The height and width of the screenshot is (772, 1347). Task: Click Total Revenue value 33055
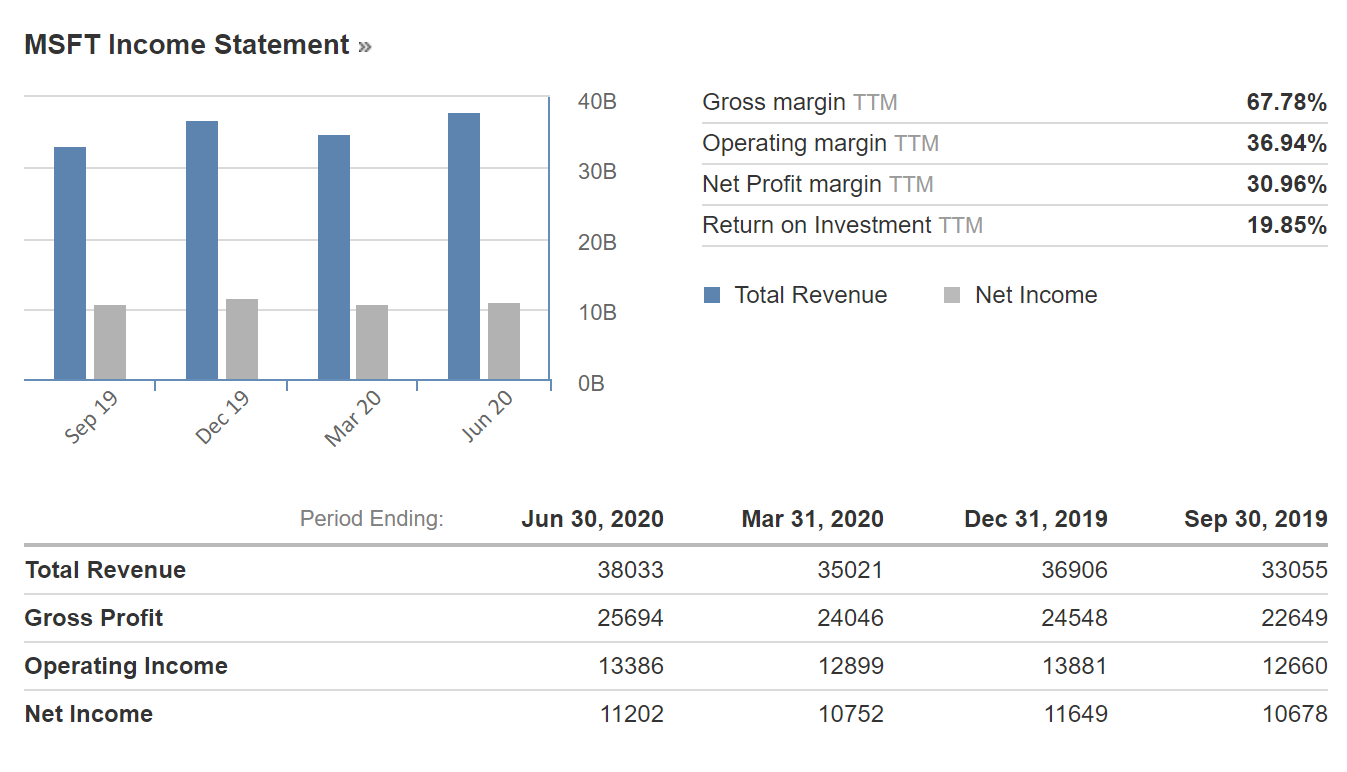1295,570
